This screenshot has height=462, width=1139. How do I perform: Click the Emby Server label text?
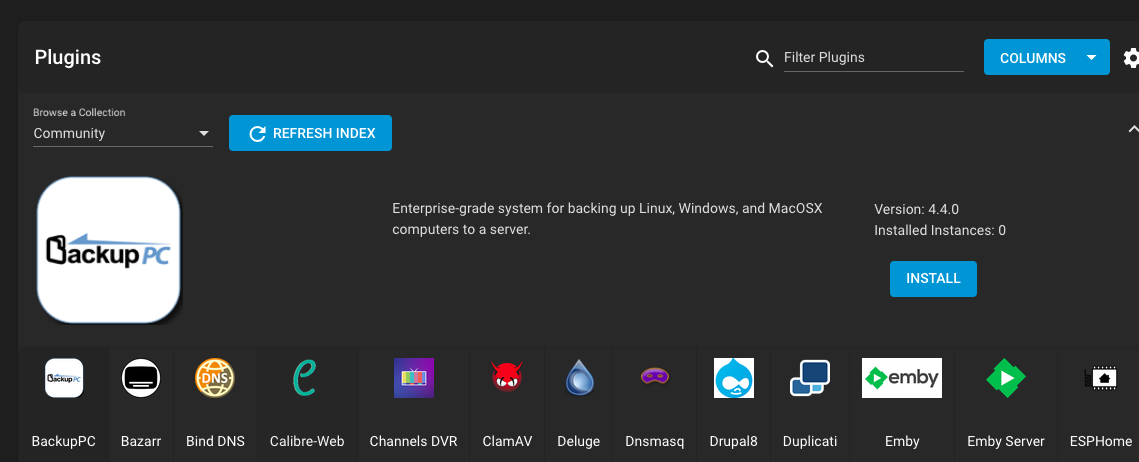coord(1005,441)
